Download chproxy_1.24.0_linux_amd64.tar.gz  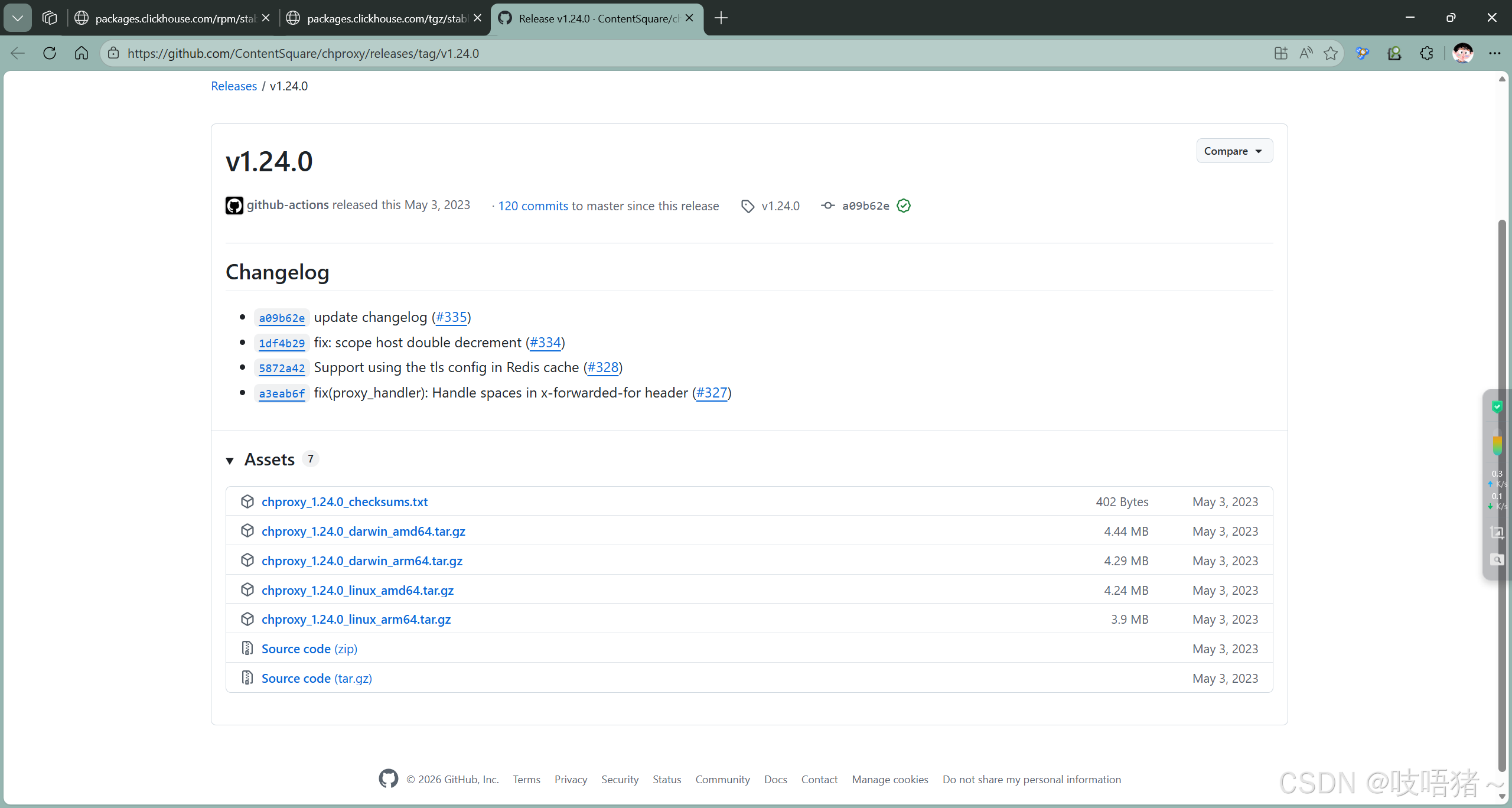point(357,590)
